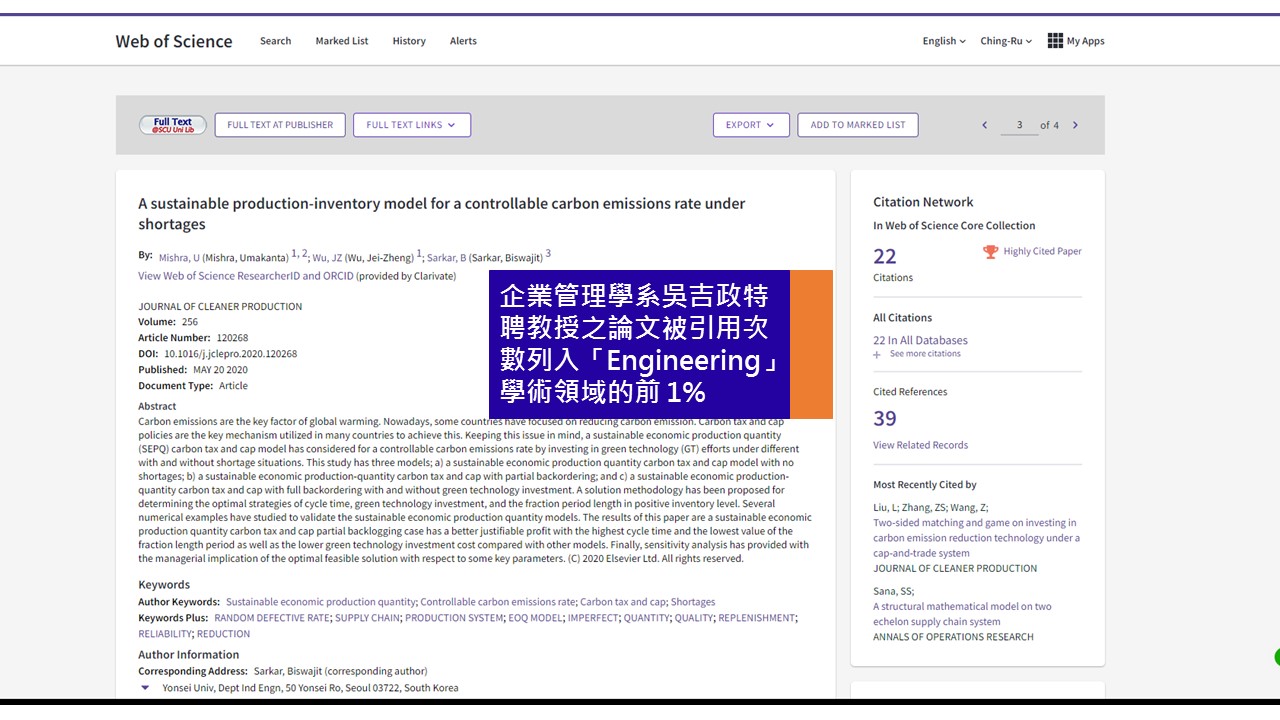Open the Export dropdown

click(750, 125)
